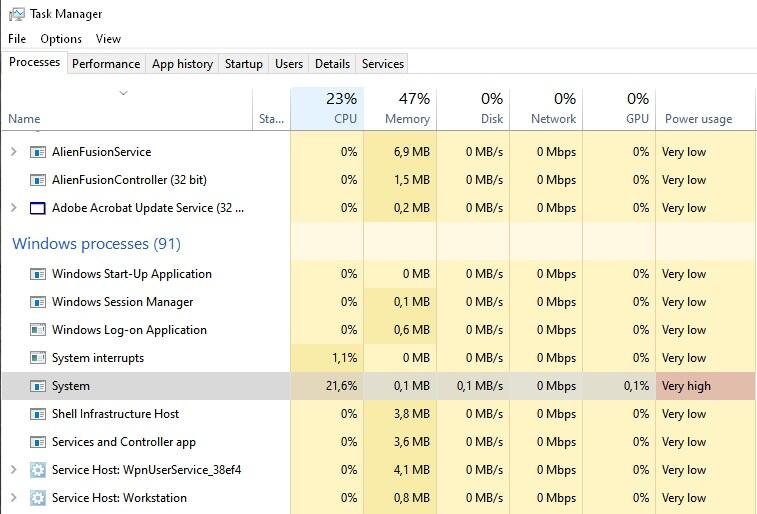Viewport: 757px width, 514px height.
Task: Expand the Adobe Acrobat Update Service entry
Action: [x=13, y=208]
